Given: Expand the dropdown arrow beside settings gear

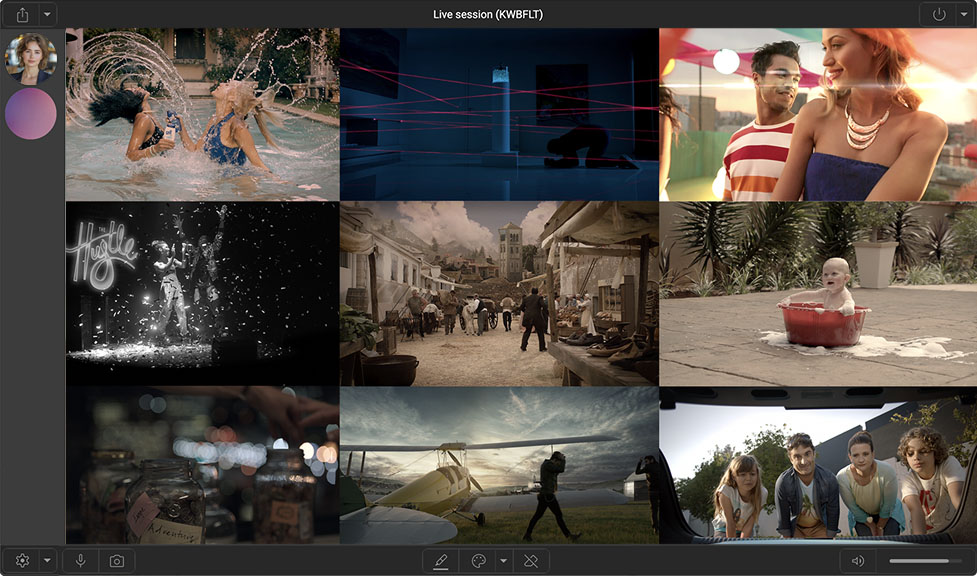Looking at the screenshot, I should pos(47,561).
